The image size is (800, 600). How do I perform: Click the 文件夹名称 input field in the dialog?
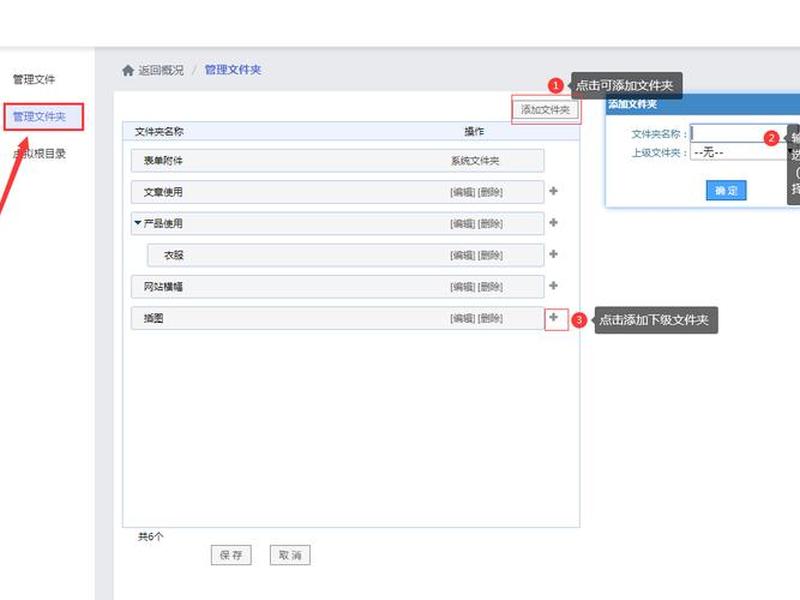pos(740,134)
